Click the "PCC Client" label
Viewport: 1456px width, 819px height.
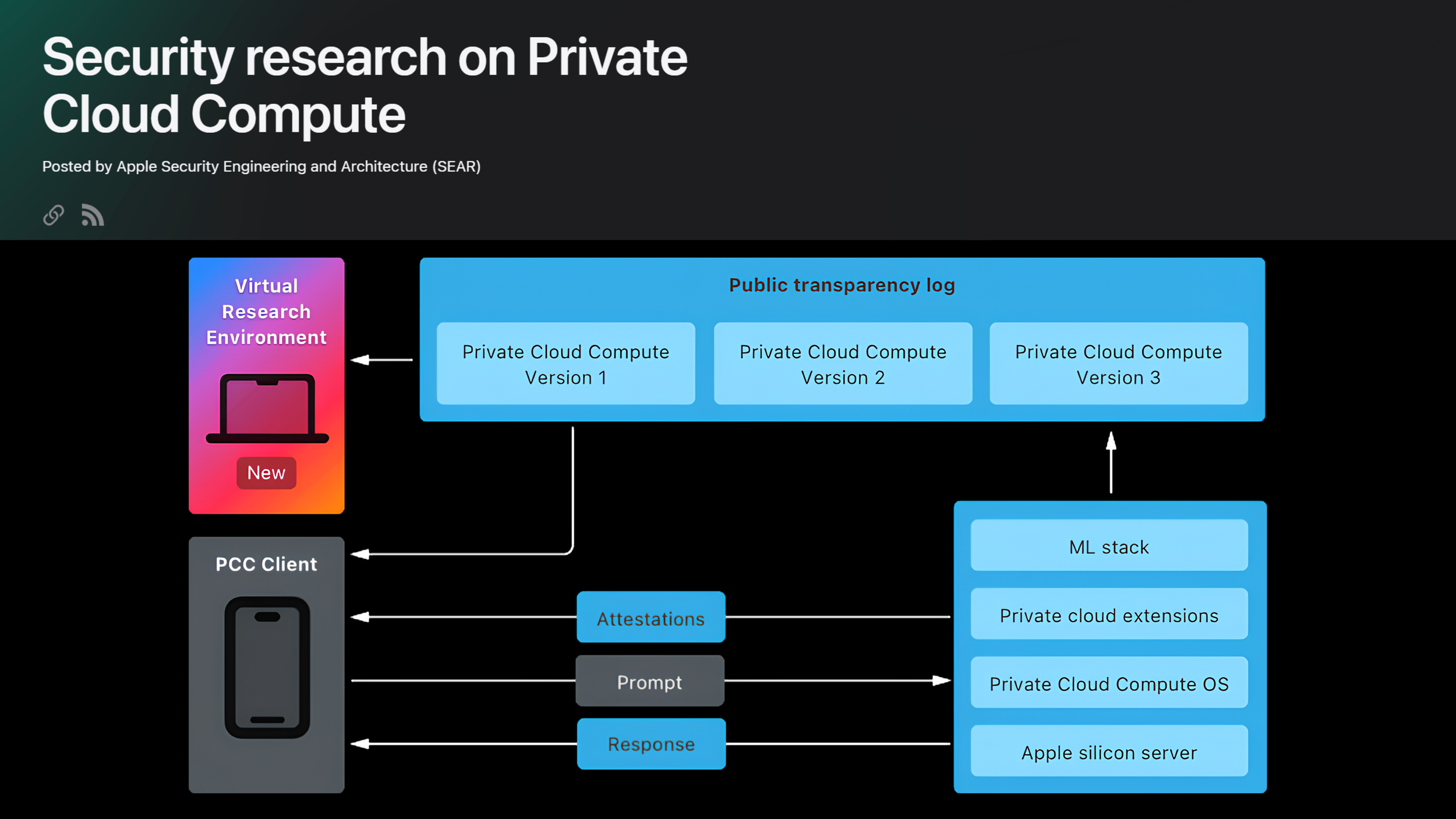[266, 564]
